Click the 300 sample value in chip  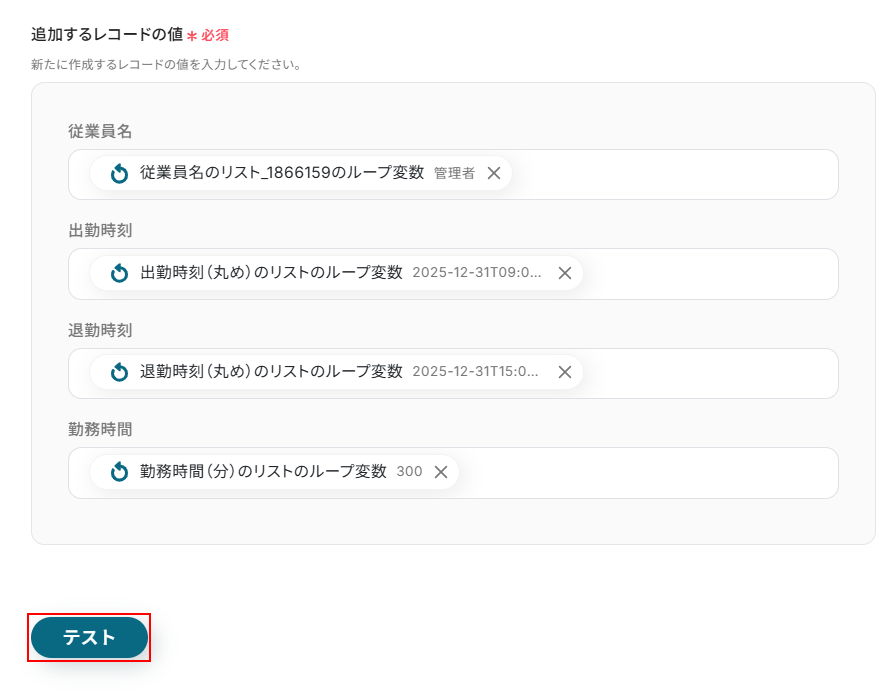(x=409, y=471)
